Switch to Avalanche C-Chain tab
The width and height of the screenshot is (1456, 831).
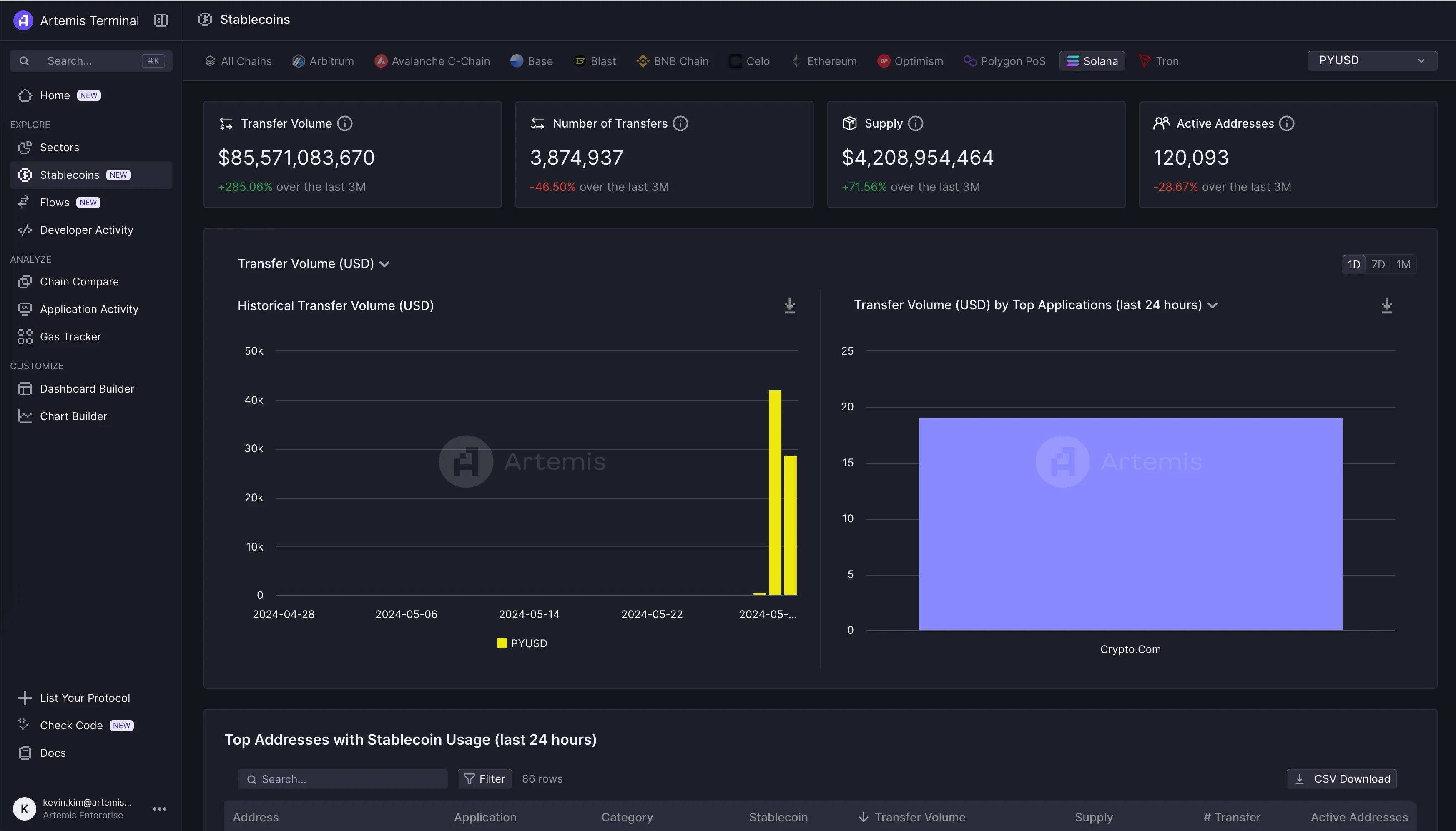coord(432,61)
